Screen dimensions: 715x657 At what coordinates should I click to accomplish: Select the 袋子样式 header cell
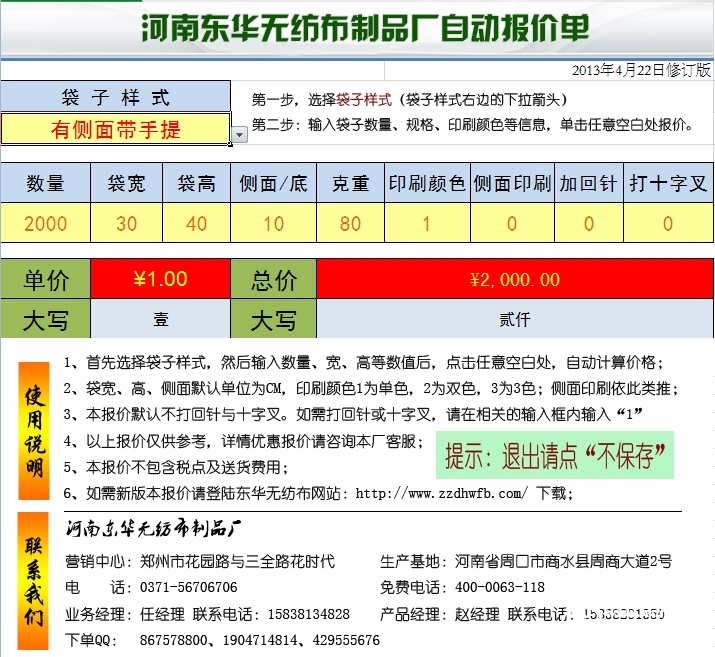pyautogui.click(x=115, y=97)
